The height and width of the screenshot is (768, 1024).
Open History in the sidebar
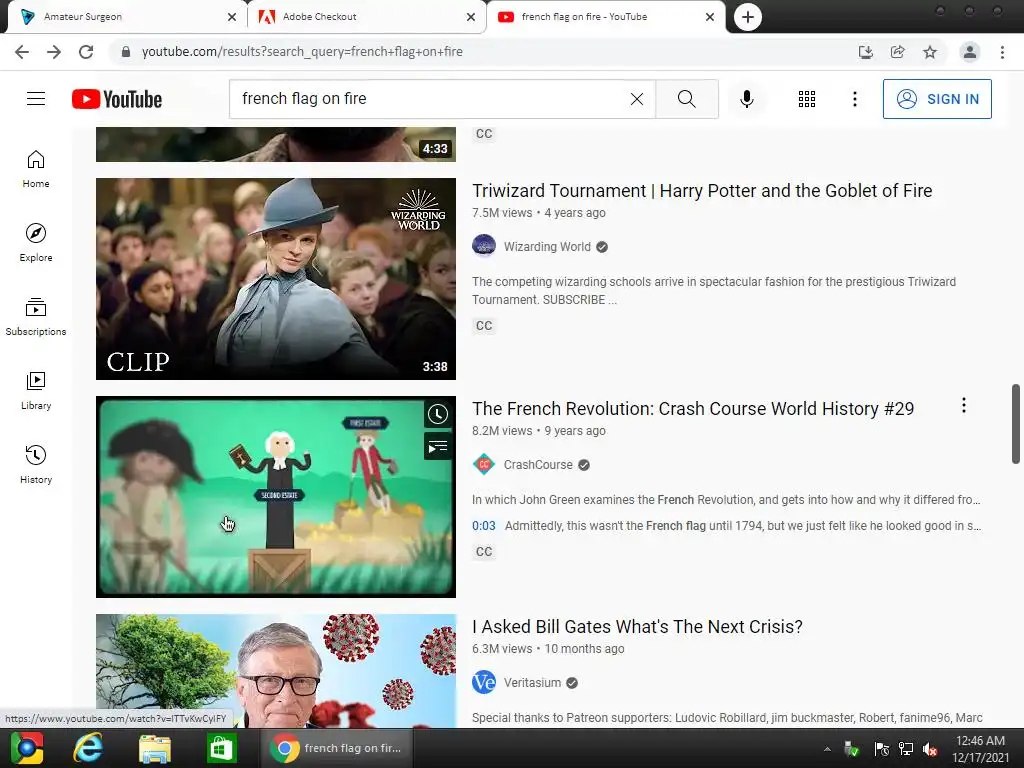(36, 464)
